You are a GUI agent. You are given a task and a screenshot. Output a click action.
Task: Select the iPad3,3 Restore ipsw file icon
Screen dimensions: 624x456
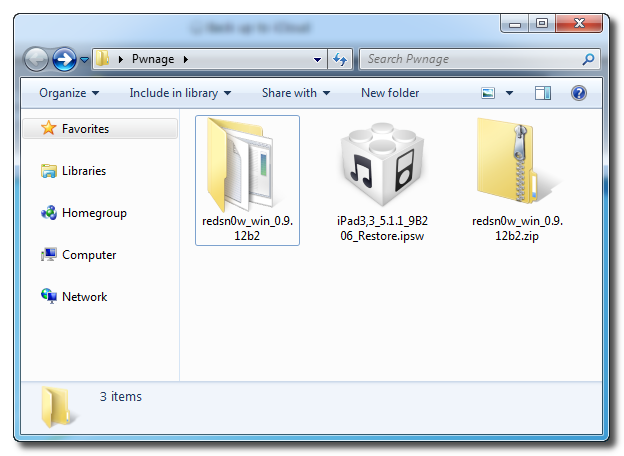pyautogui.click(x=382, y=164)
